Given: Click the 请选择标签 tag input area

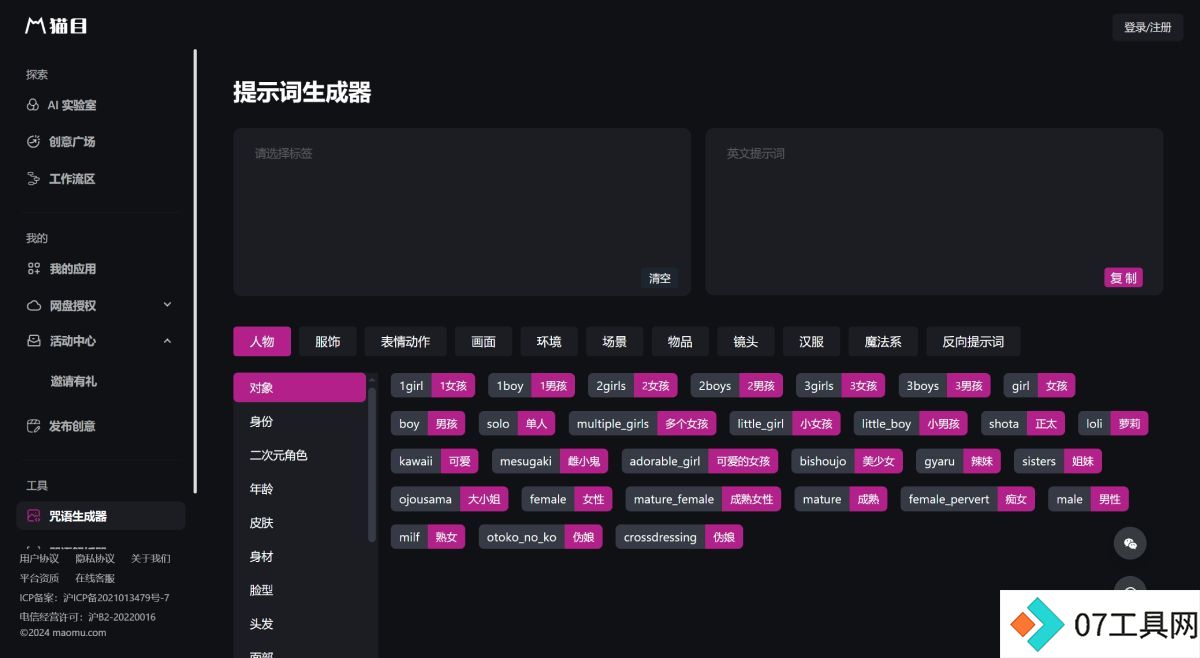Looking at the screenshot, I should tap(462, 211).
